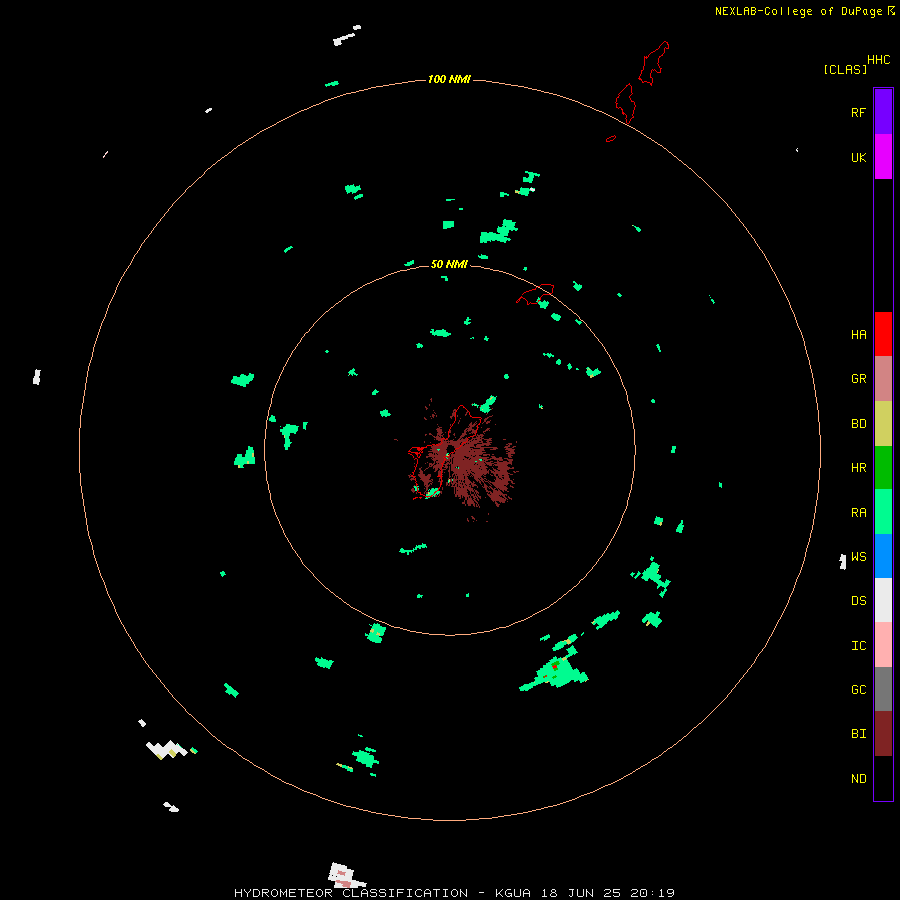Viewport: 900px width, 900px height.
Task: Click the 'WS' legend label
Action: 858,557
